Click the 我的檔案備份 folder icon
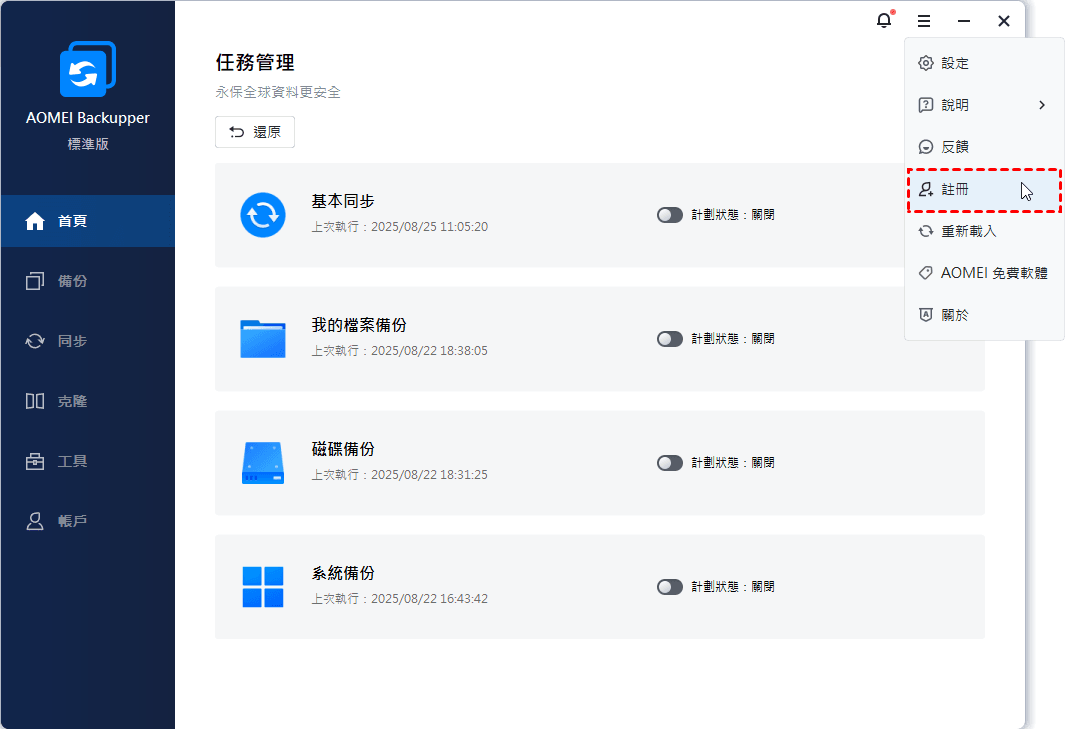This screenshot has width=1077, height=729. pos(263,339)
